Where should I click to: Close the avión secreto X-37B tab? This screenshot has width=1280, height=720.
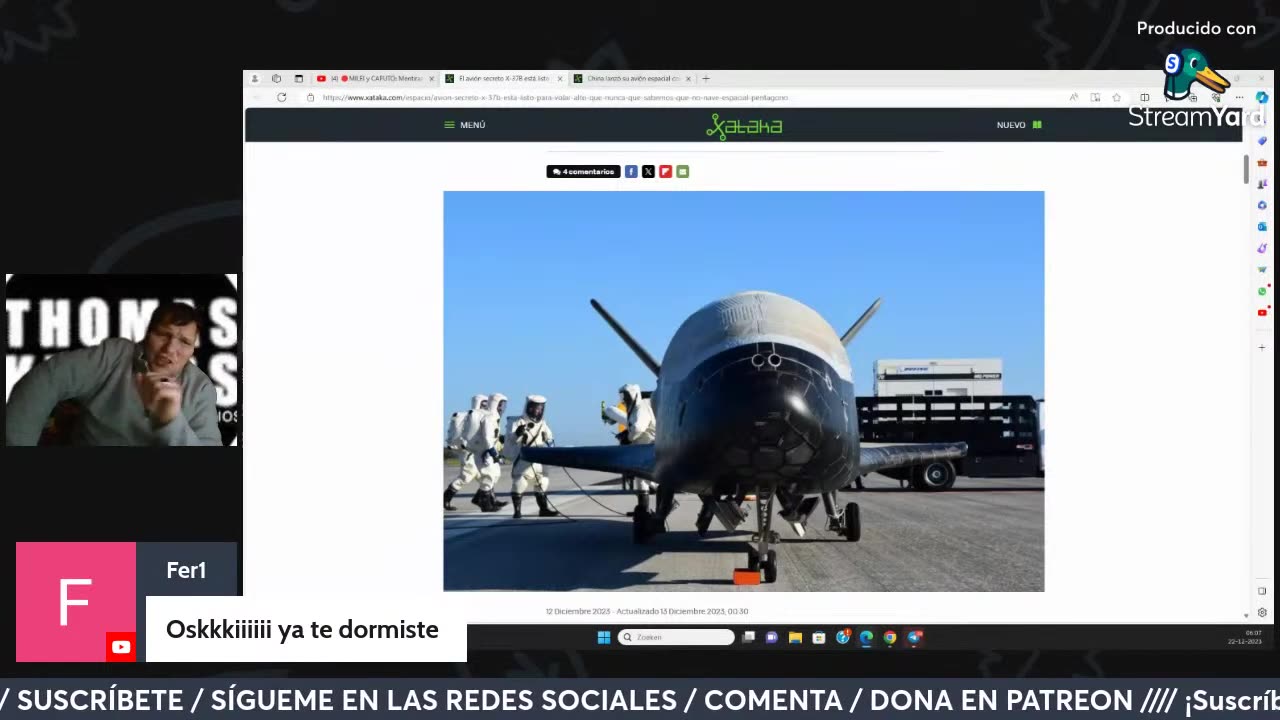(x=560, y=78)
